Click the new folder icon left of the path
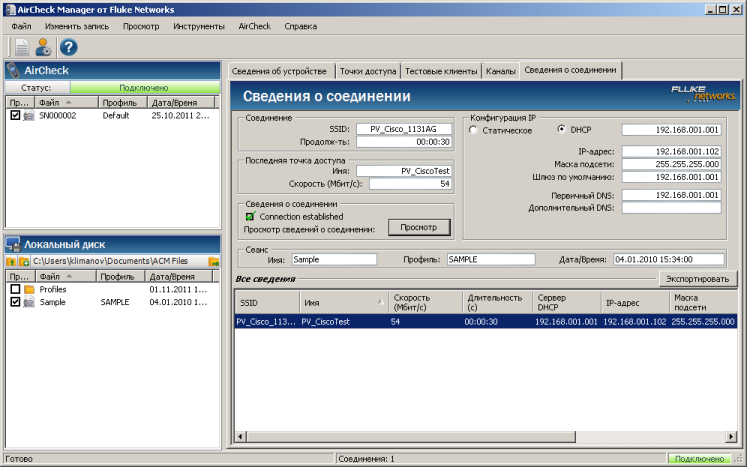 (24, 261)
